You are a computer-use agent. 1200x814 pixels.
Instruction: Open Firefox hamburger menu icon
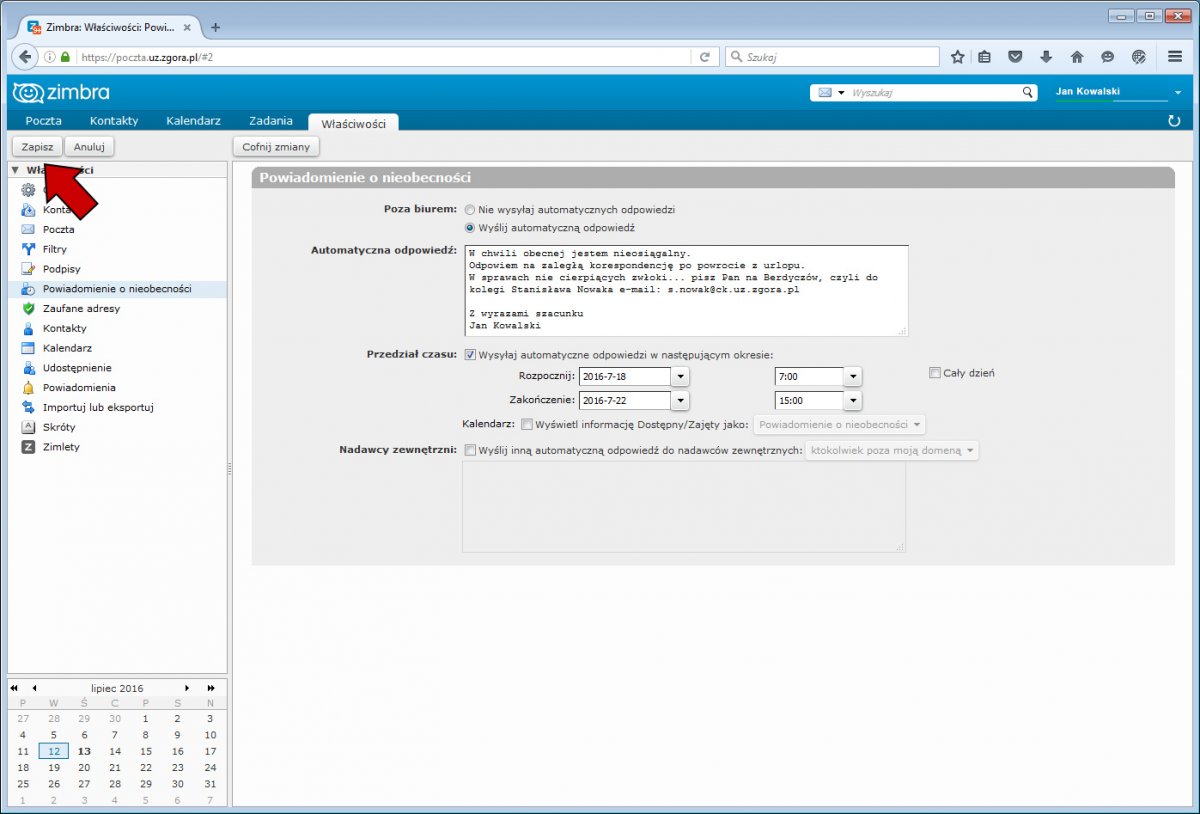click(x=1175, y=57)
